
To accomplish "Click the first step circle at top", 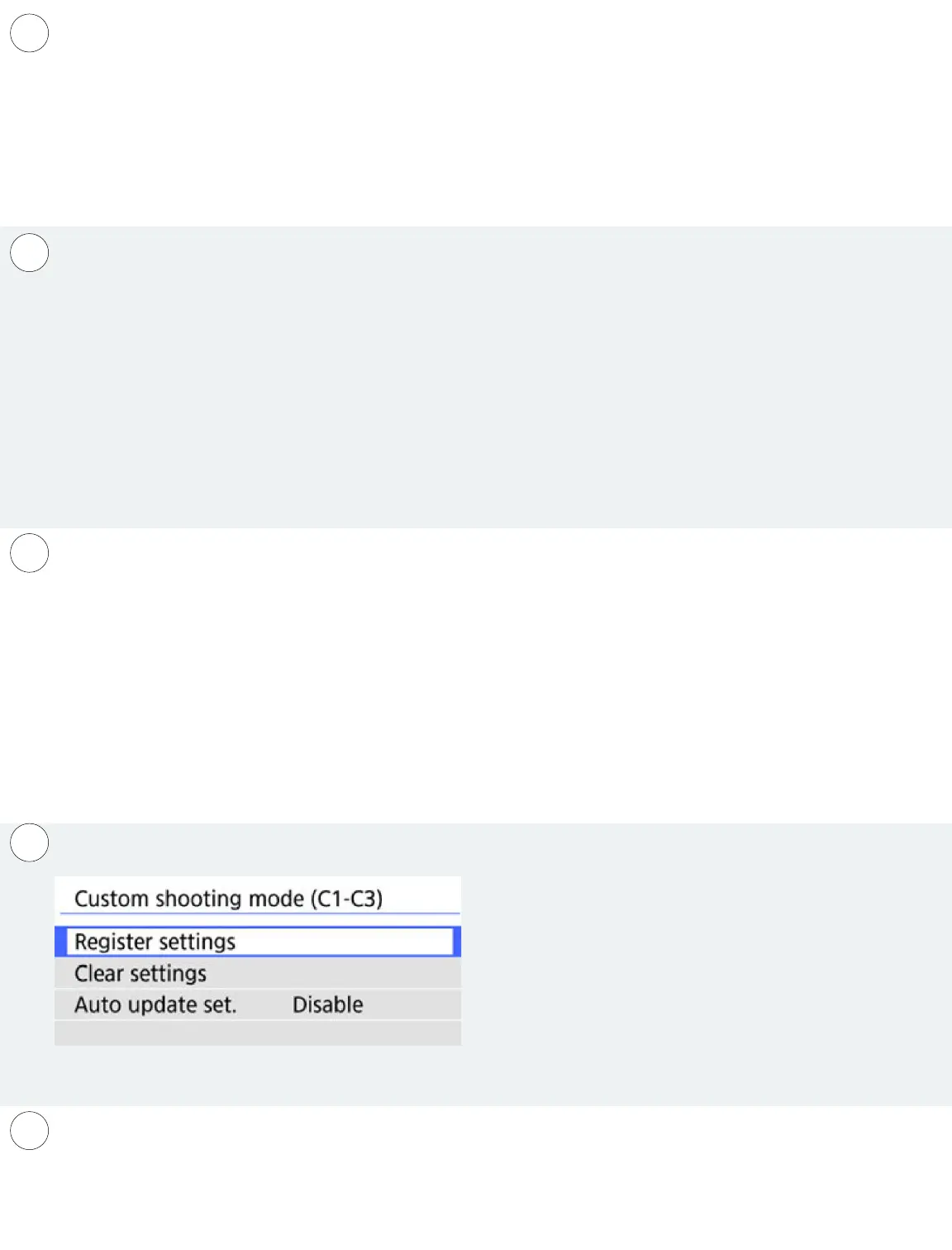I will tap(29, 33).
